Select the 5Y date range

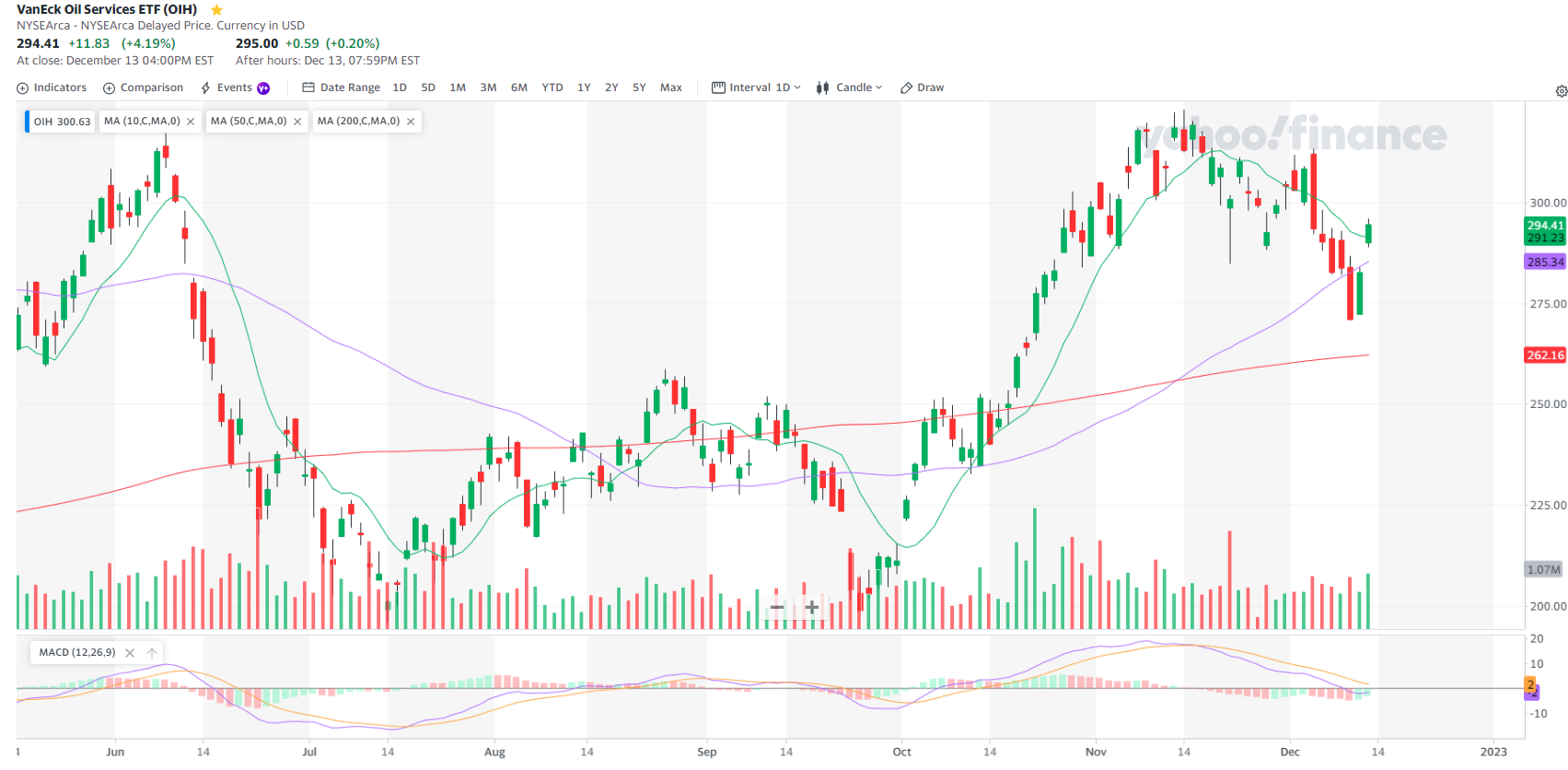point(639,87)
